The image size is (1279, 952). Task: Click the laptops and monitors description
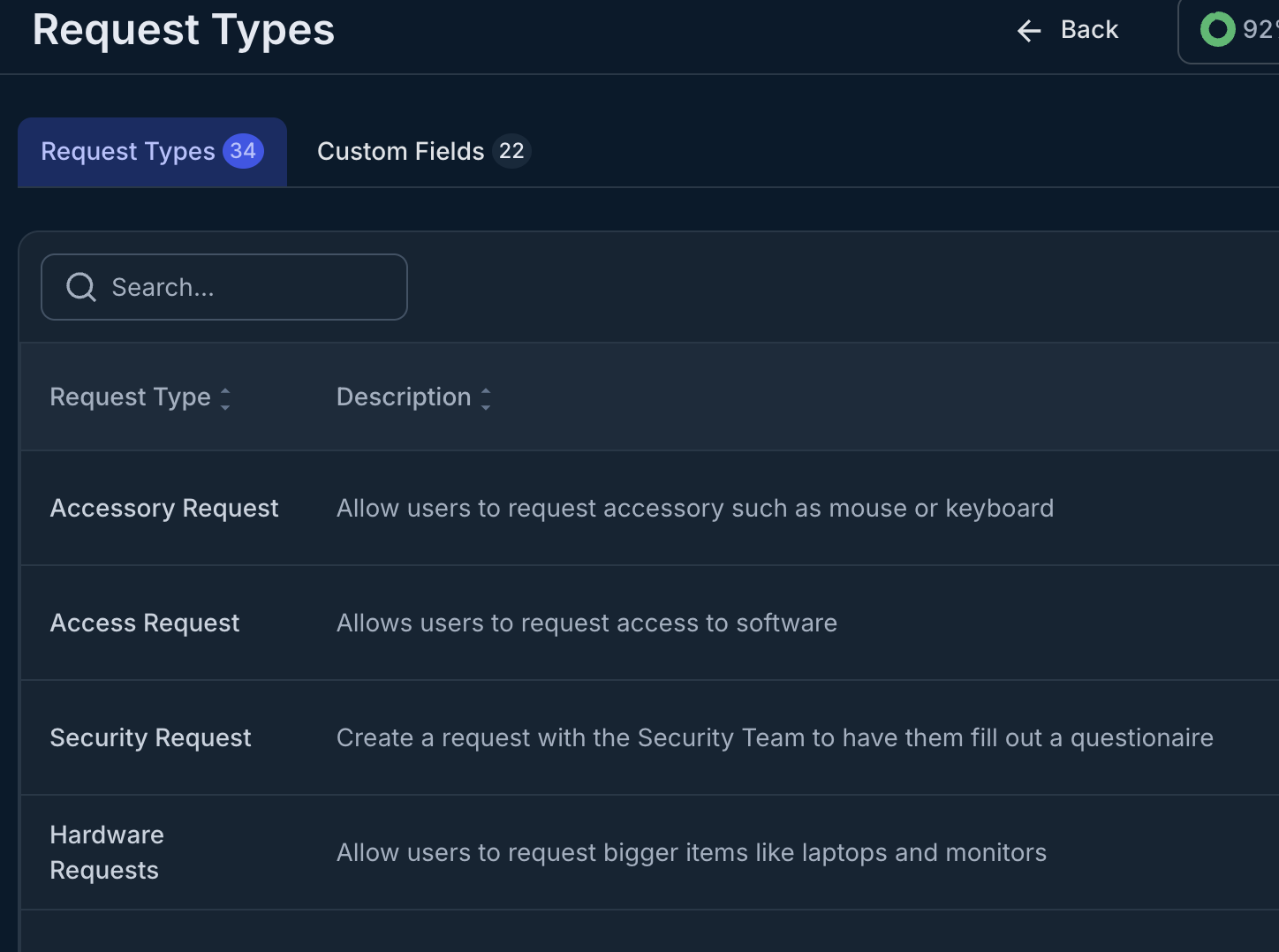[692, 852]
